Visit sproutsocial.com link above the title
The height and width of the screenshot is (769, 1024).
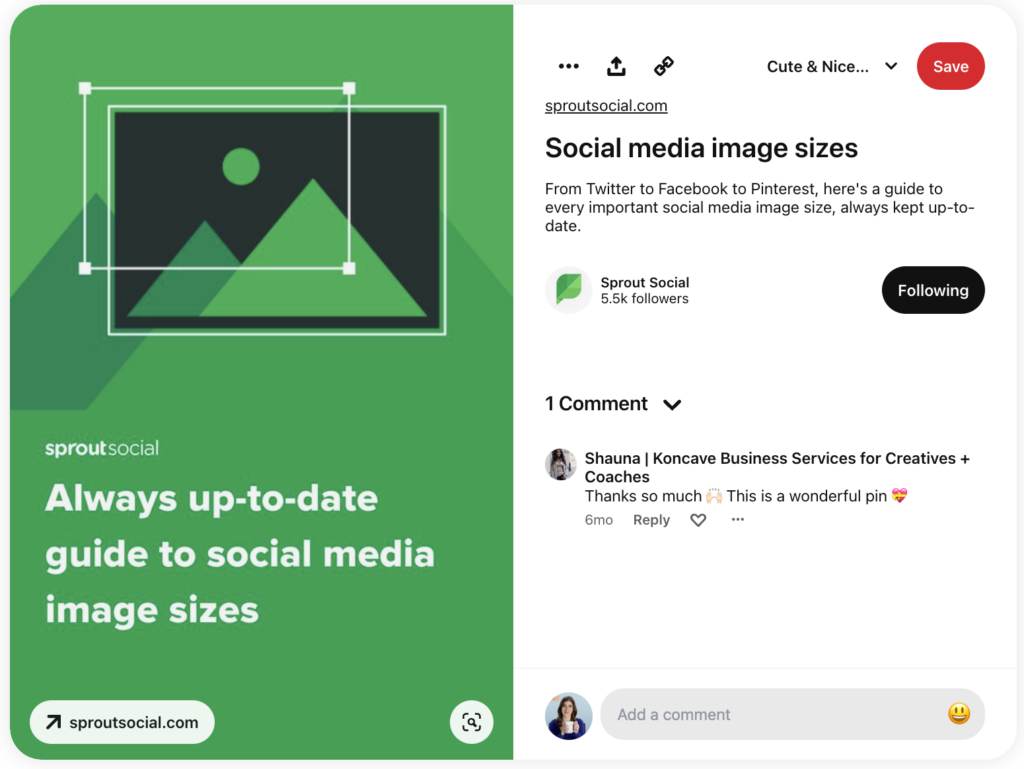[x=606, y=106]
